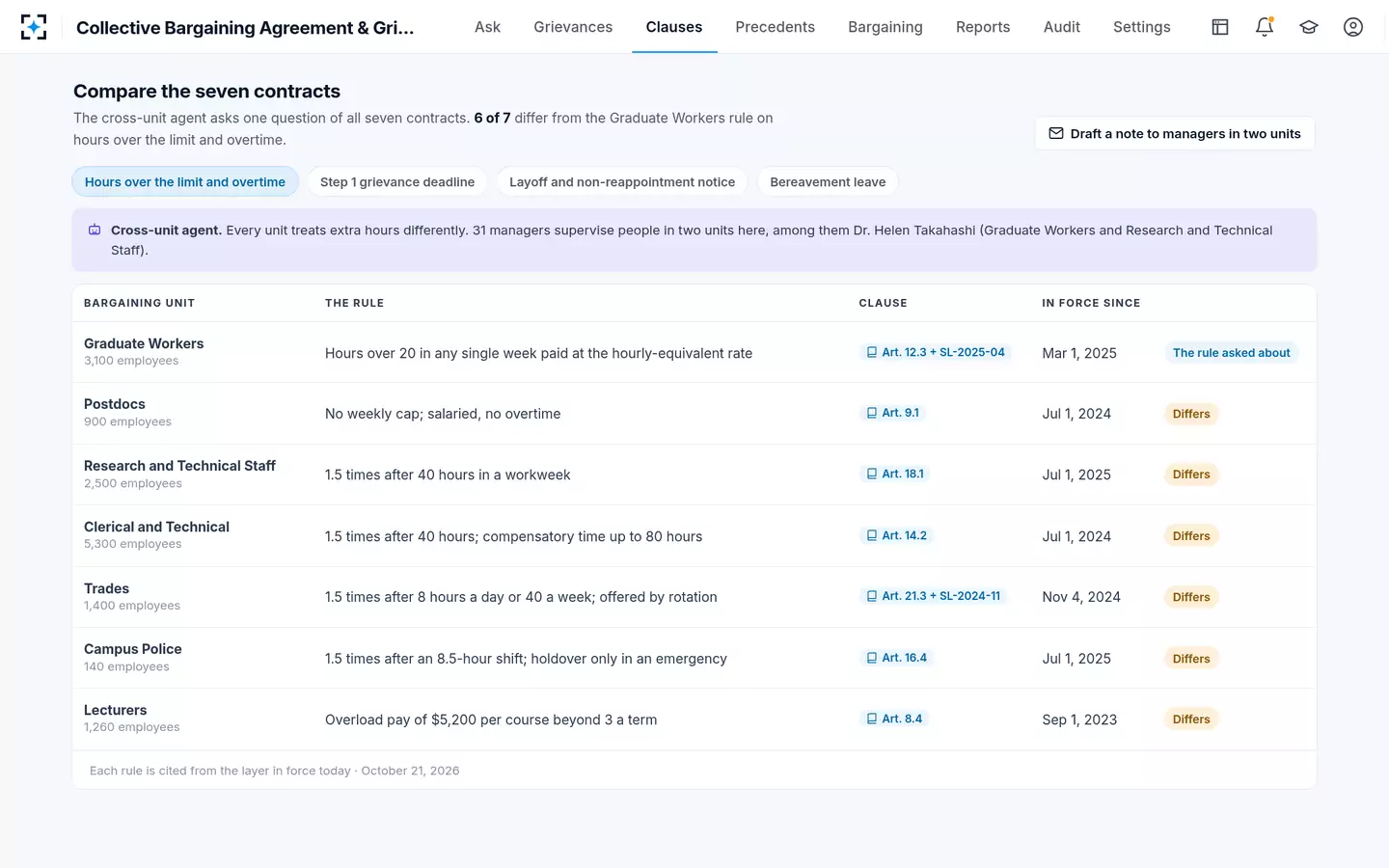
Task: Switch to the Reports tab
Action: pyautogui.click(x=983, y=27)
